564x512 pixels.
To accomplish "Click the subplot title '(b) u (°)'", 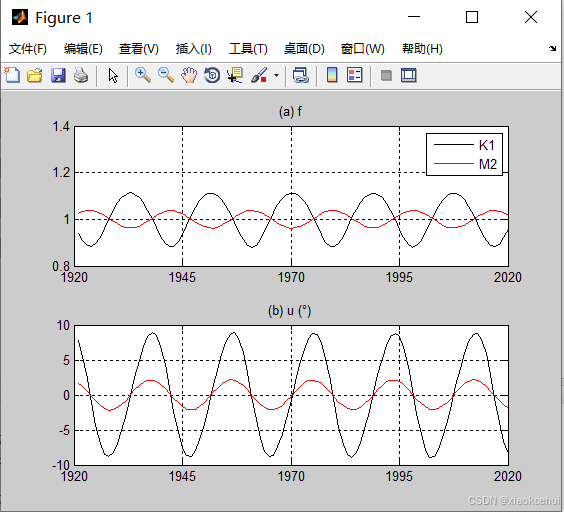I will click(x=290, y=311).
